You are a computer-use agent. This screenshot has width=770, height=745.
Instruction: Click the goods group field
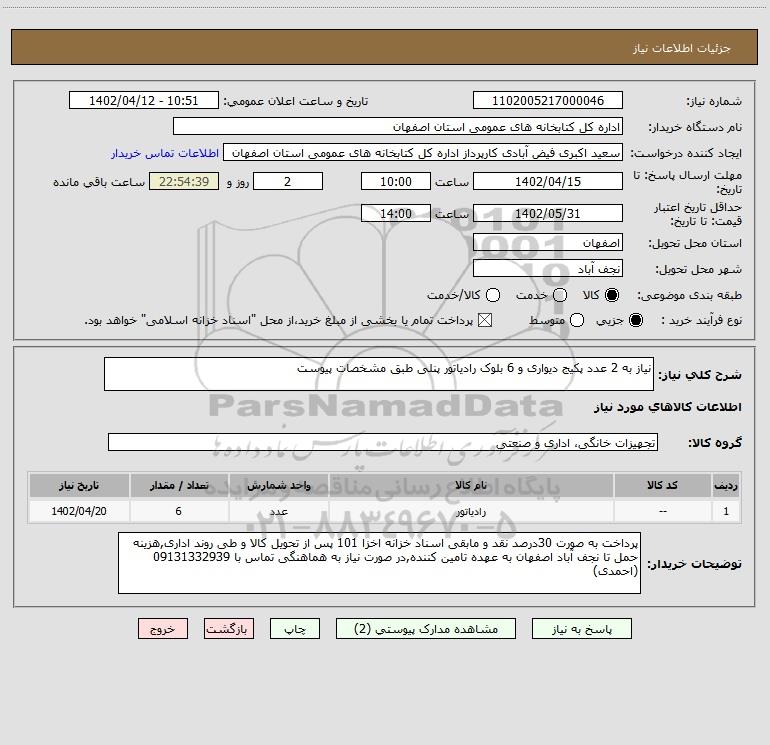coord(383,442)
